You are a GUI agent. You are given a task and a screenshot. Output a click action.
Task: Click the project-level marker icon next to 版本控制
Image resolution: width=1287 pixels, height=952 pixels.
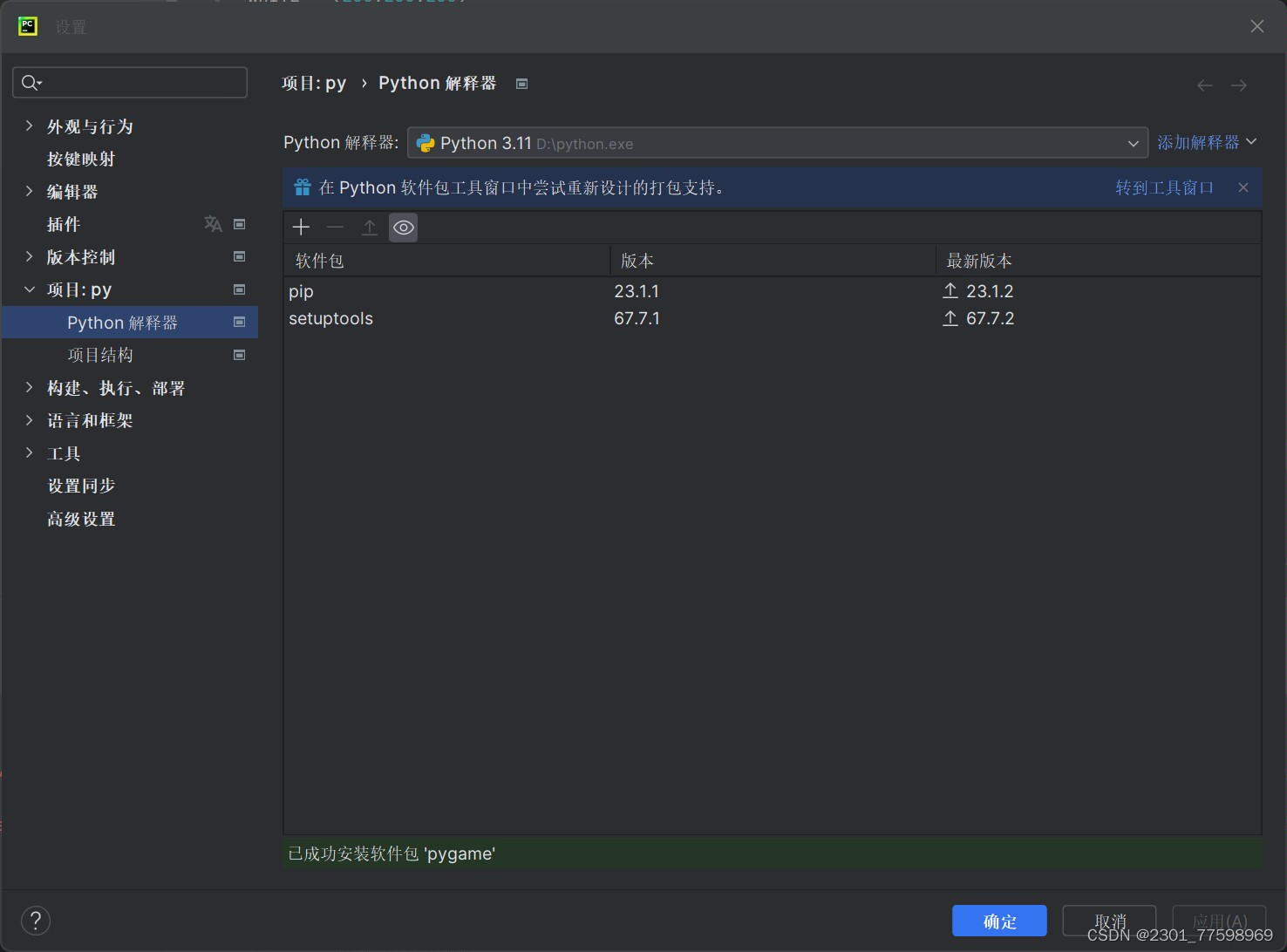(x=240, y=256)
